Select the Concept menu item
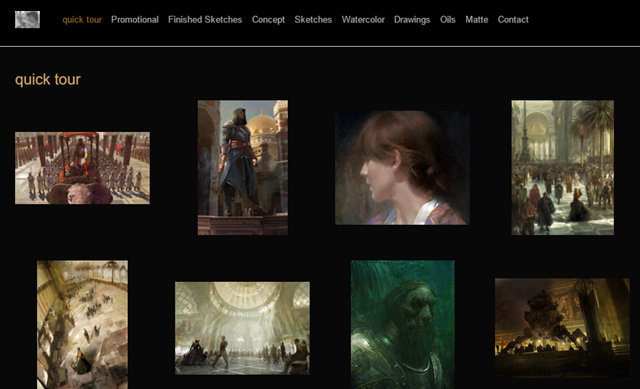 pos(268,20)
